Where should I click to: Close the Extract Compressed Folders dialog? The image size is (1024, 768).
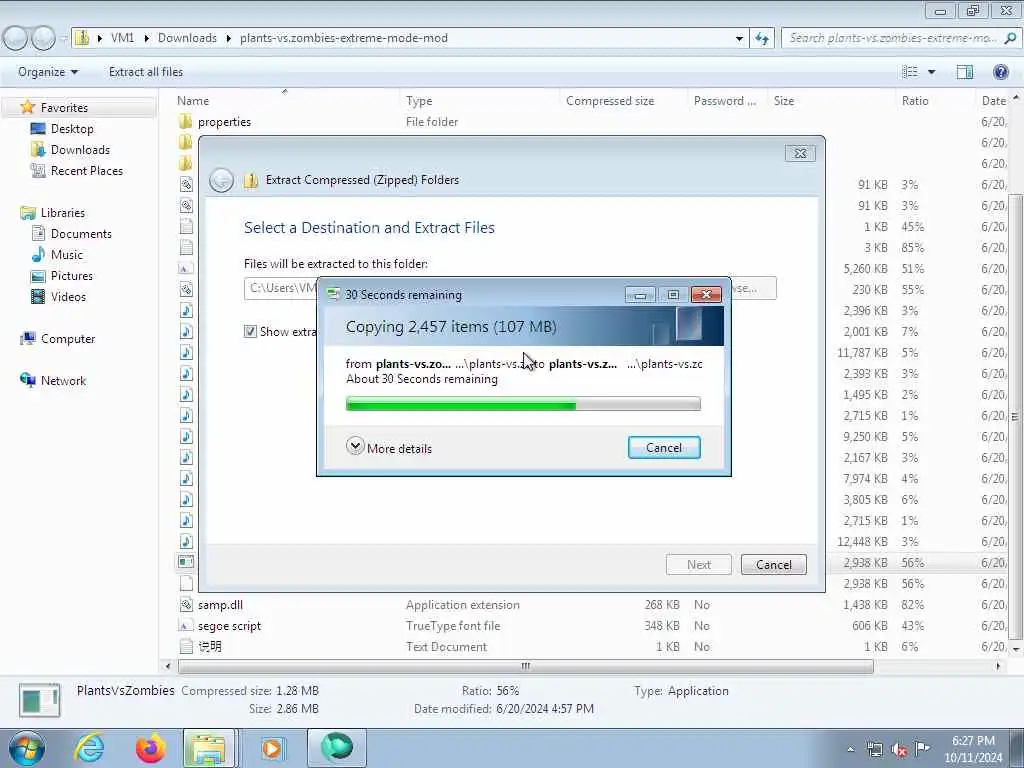click(800, 153)
